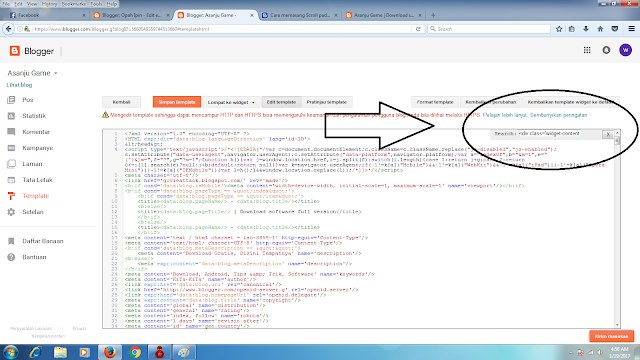Open the Firefox hamburger menu
640x360 pixels.
(x=631, y=29)
